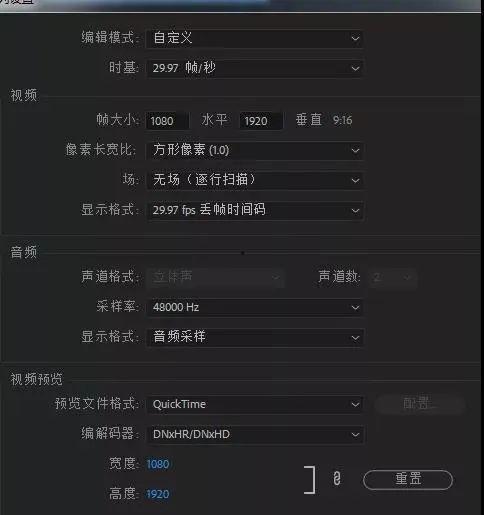484x515 pixels.
Task: Expand the 场 无场 dropdown arrow
Action: pos(355,180)
